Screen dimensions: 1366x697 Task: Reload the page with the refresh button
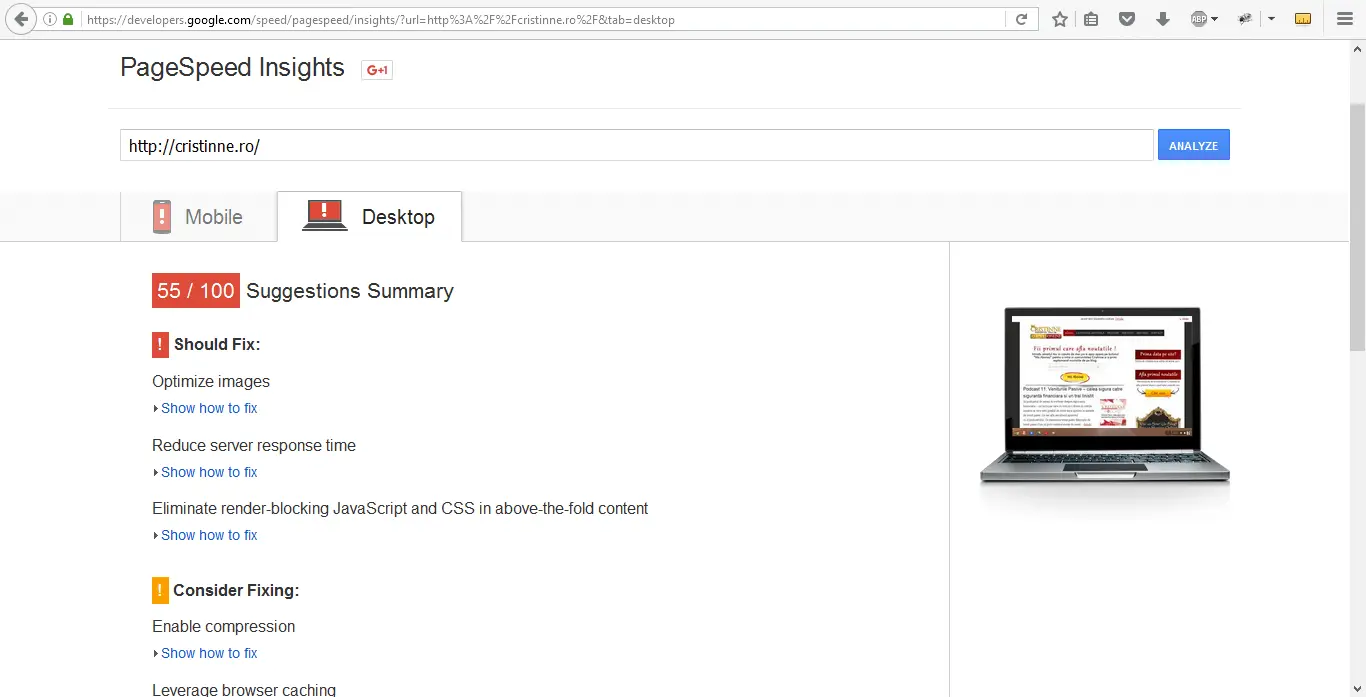[1021, 19]
